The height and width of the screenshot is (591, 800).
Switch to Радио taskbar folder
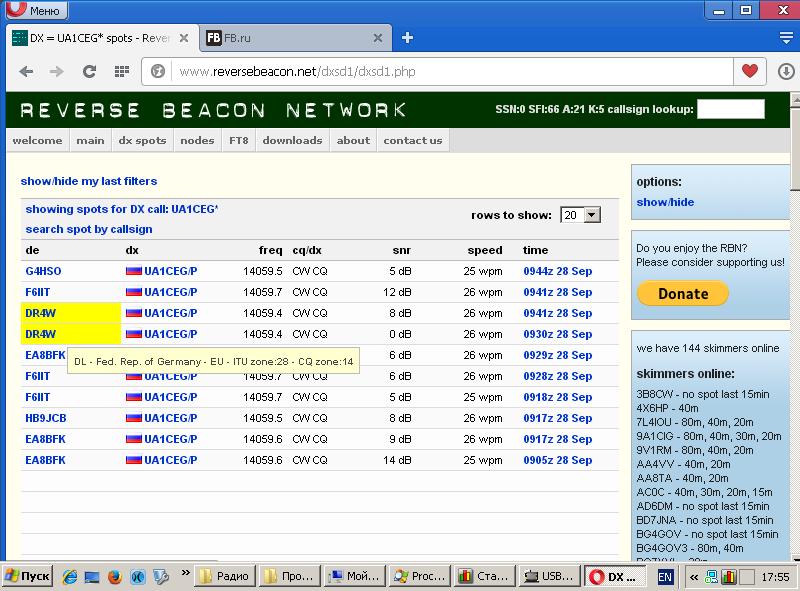pyautogui.click(x=226, y=577)
